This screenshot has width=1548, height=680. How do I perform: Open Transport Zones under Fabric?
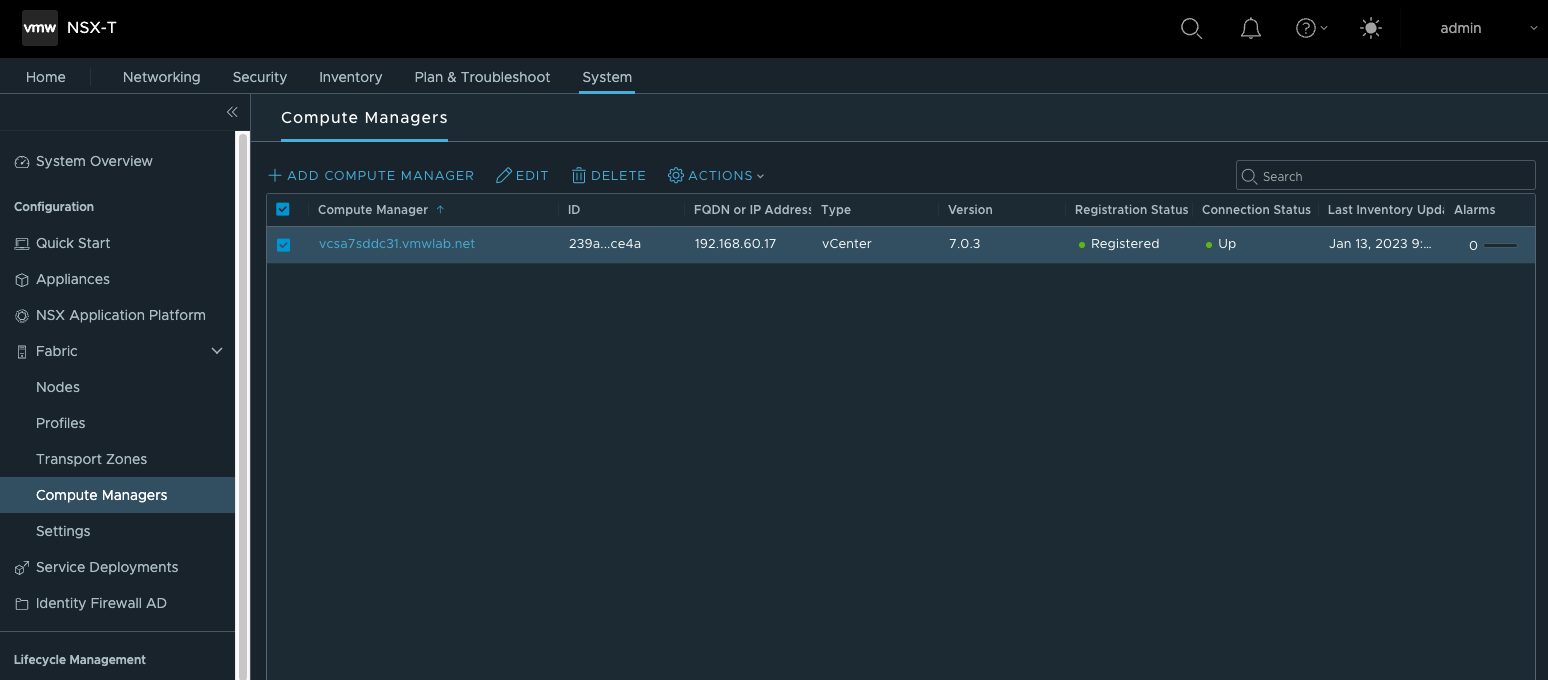tap(91, 459)
